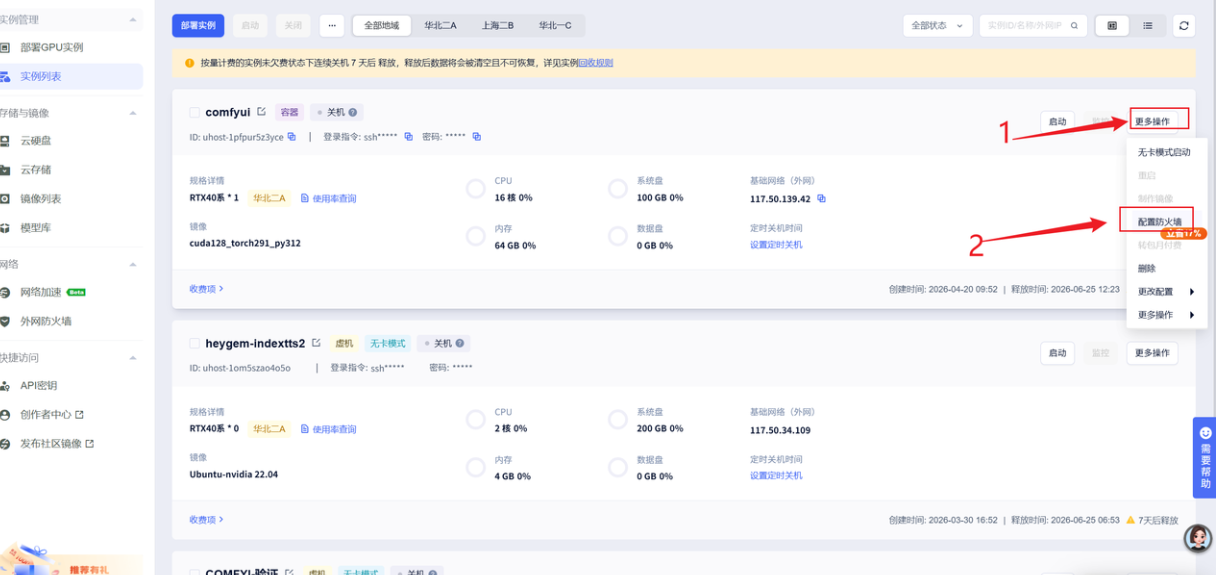Click the 无卡模式 tag on heygem-indextts2
Image resolution: width=1216 pixels, height=575 pixels.
[x=387, y=343]
